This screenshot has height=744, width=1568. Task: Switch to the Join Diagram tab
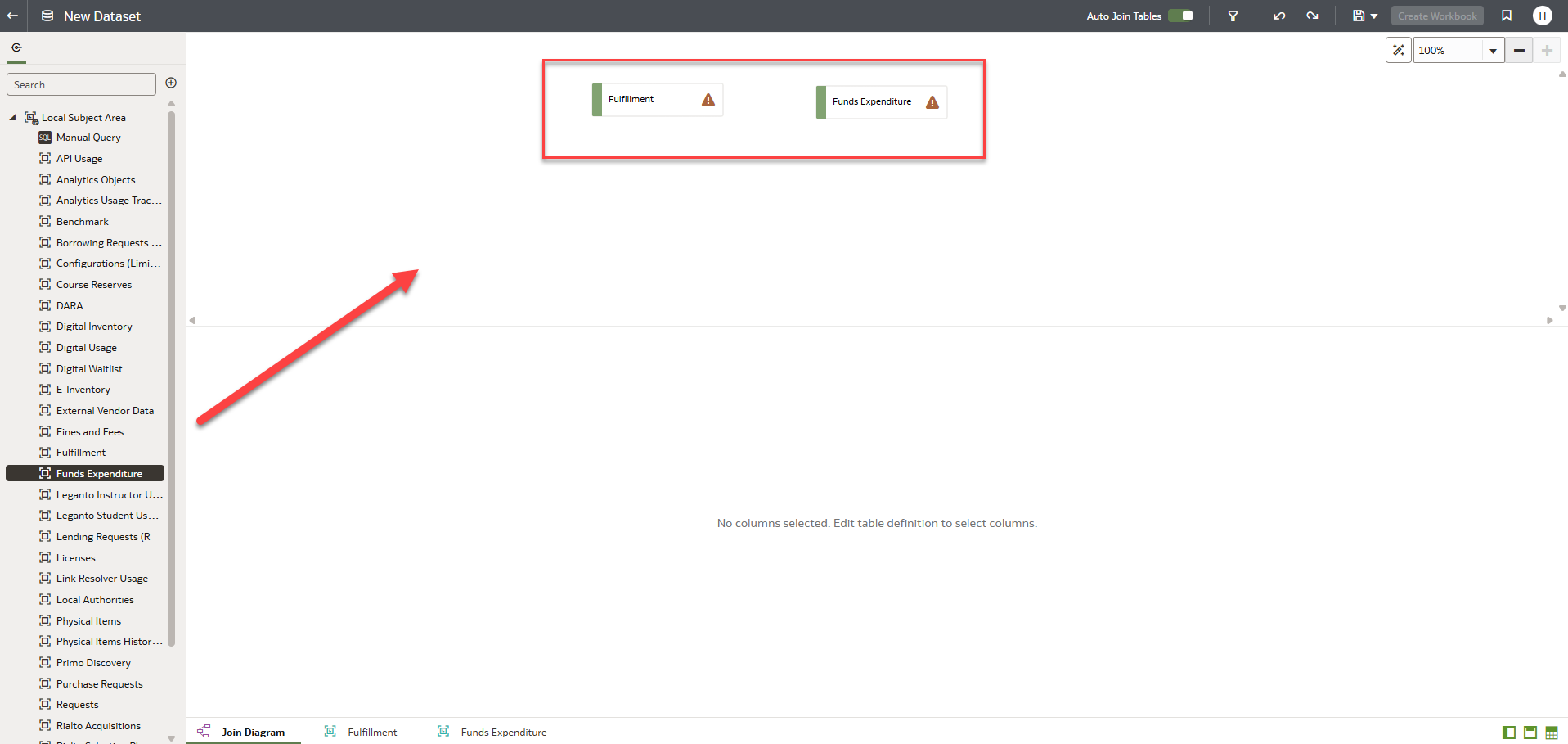(243, 732)
